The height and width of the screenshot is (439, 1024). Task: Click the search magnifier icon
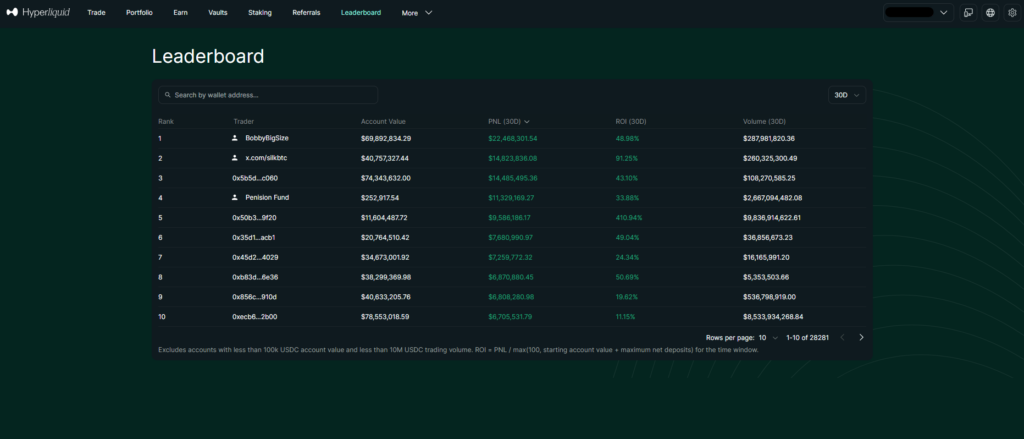pos(167,95)
